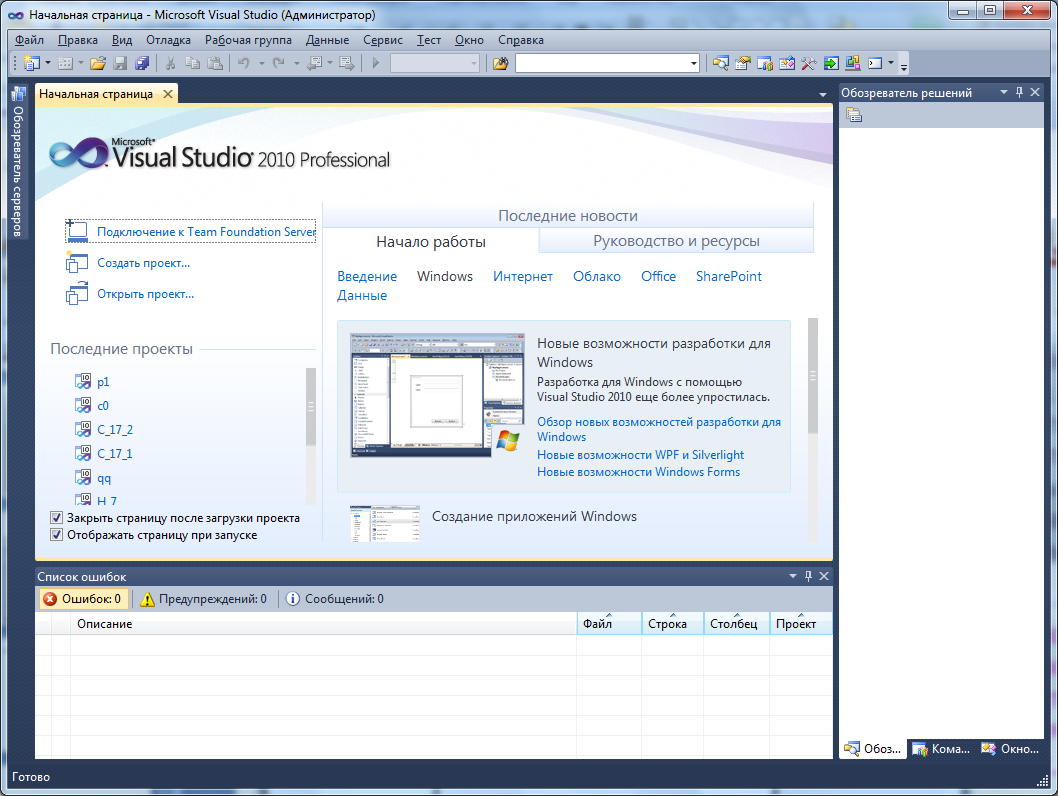Click the Undo arrow icon
The image size is (1058, 796).
244,63
